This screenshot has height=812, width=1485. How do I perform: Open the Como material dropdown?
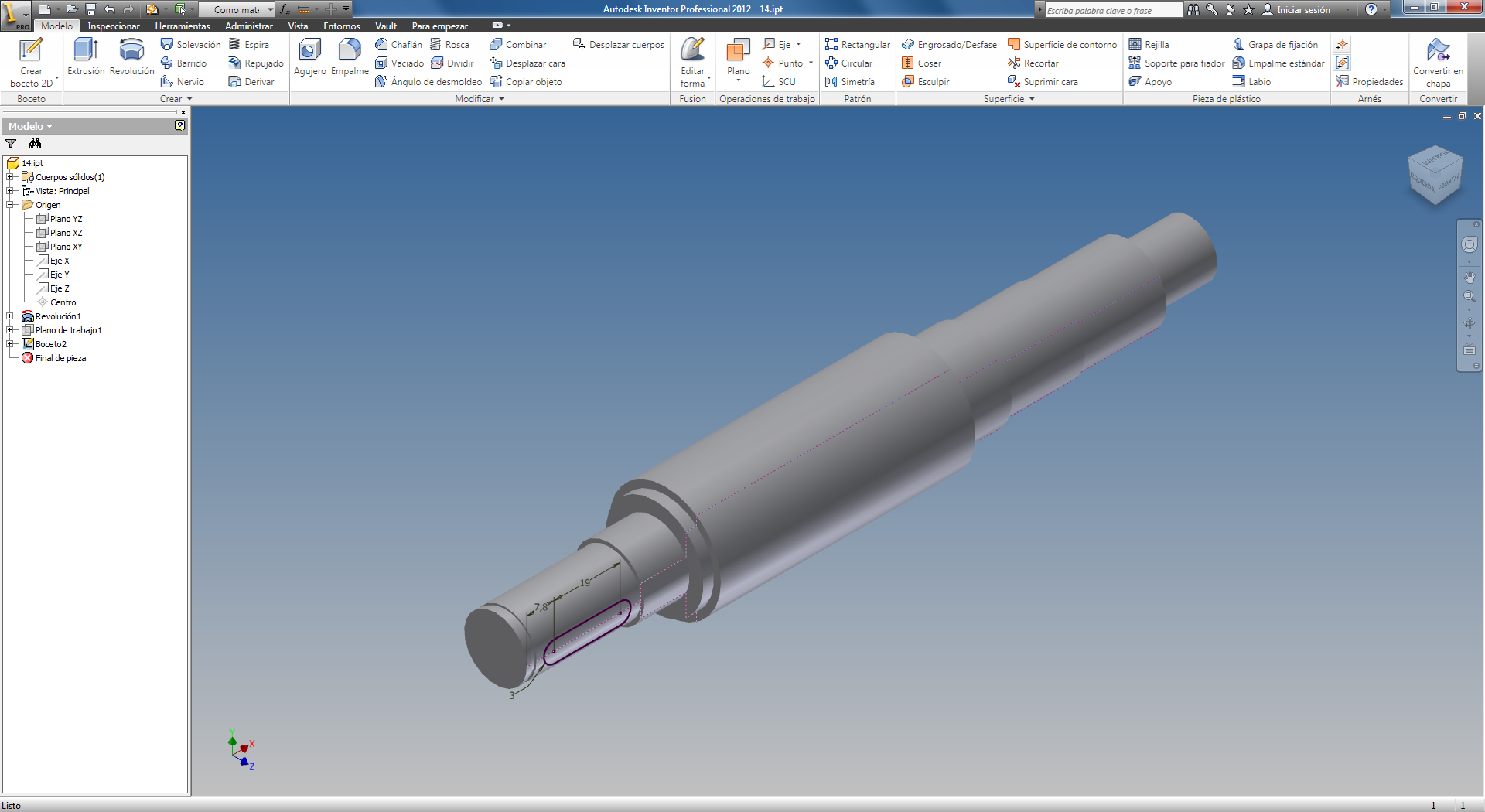point(270,9)
